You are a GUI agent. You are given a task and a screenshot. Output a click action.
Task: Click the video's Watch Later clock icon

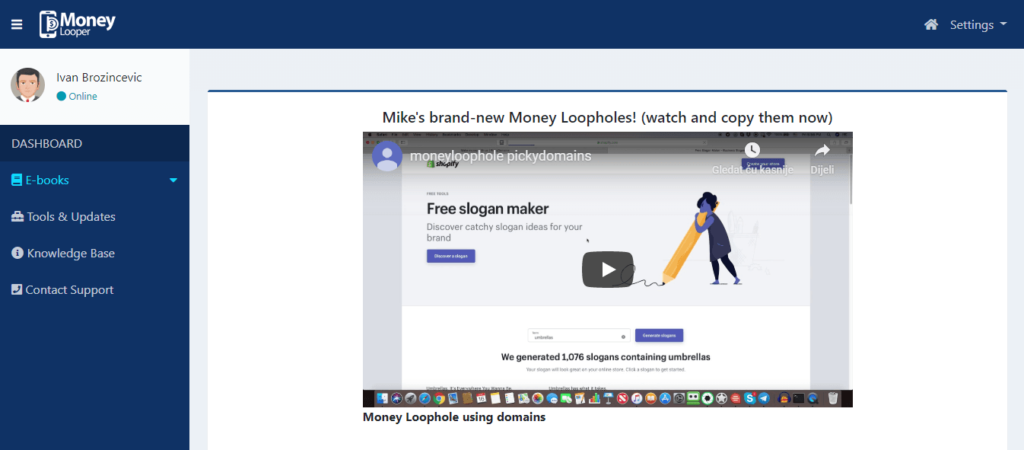752,150
